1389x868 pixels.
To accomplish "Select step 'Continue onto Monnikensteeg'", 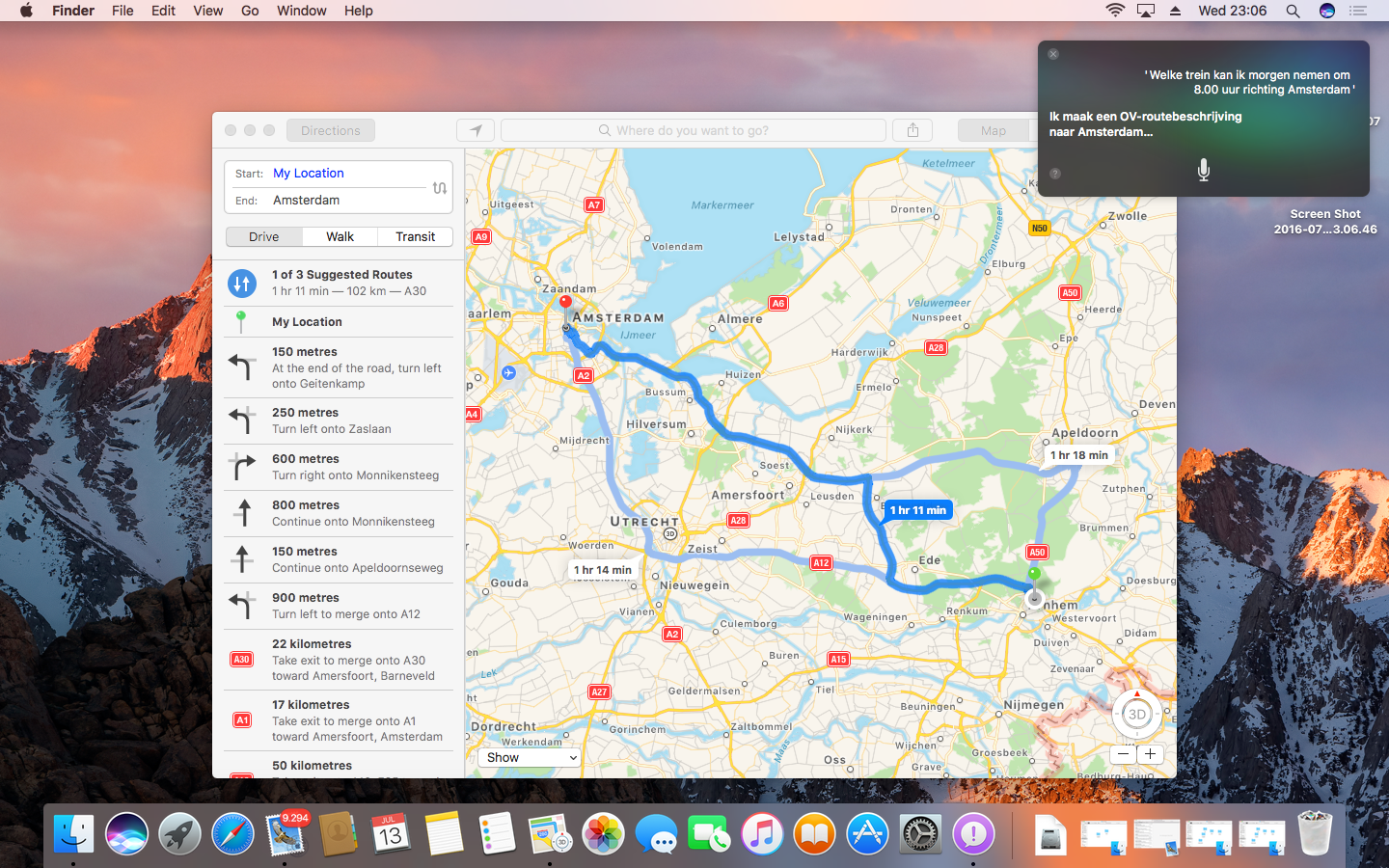I will 339,514.
